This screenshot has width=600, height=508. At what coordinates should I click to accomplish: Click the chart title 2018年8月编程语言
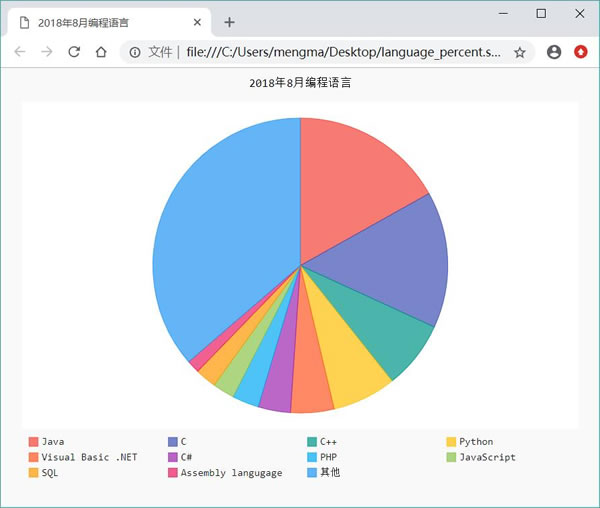300,83
